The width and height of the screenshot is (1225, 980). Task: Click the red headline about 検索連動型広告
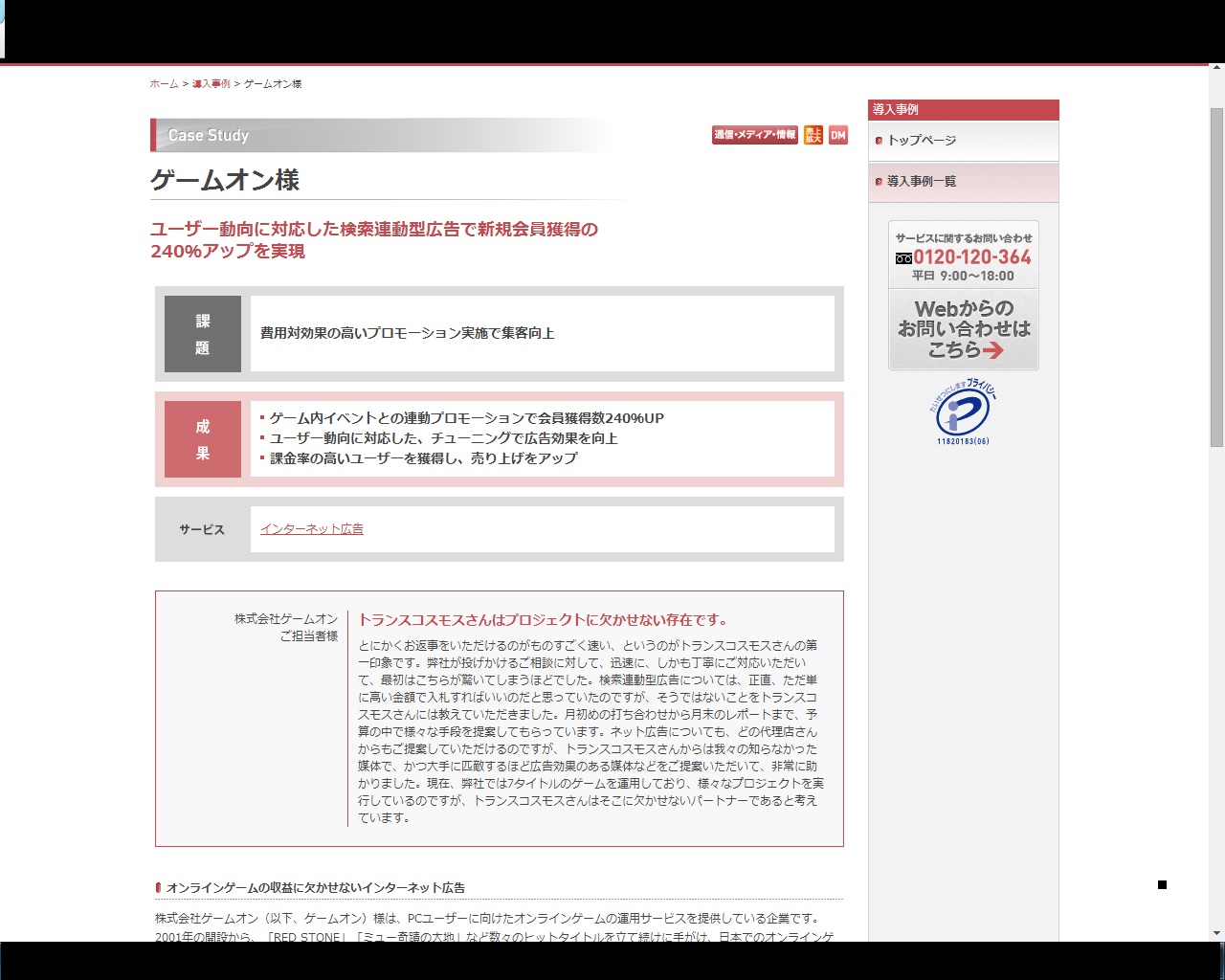tap(374, 240)
